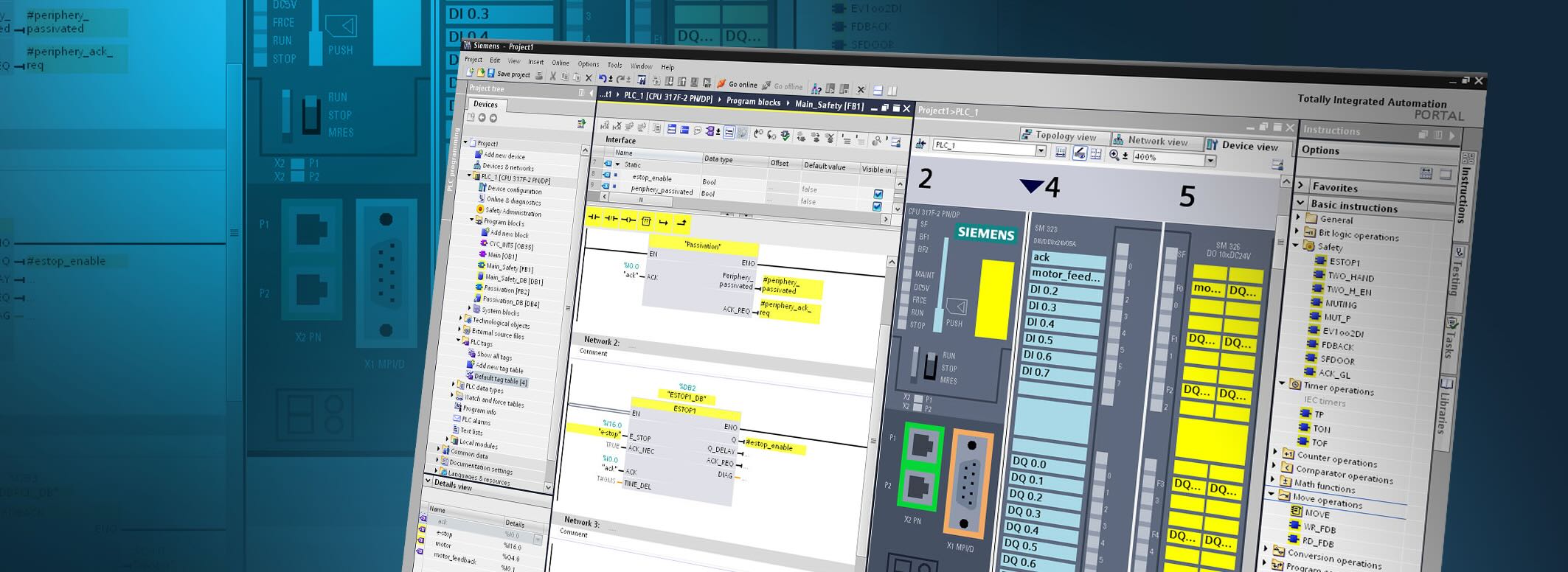Image resolution: width=1568 pixels, height=572 pixels.
Task: Open the PLC_1 device selector dropdown
Action: coord(1041,150)
